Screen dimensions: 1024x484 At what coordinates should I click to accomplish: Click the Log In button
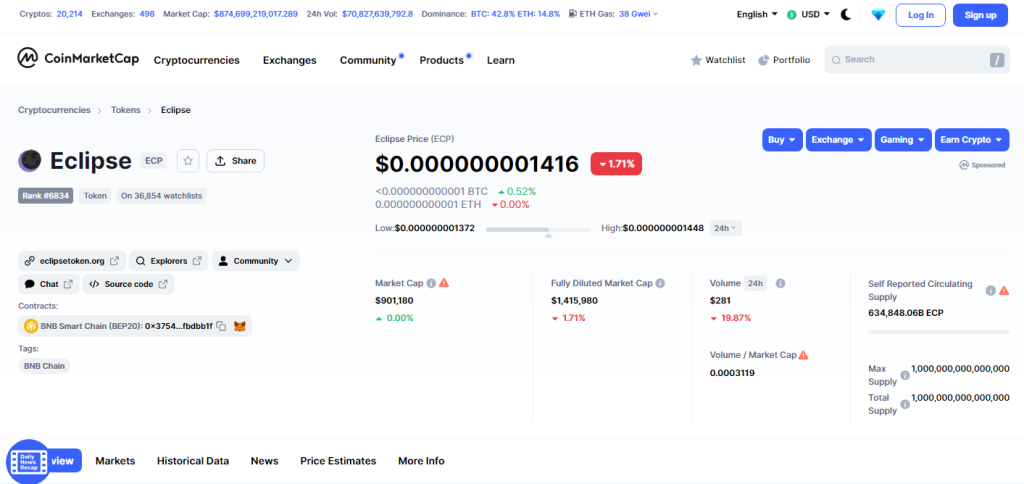click(920, 14)
